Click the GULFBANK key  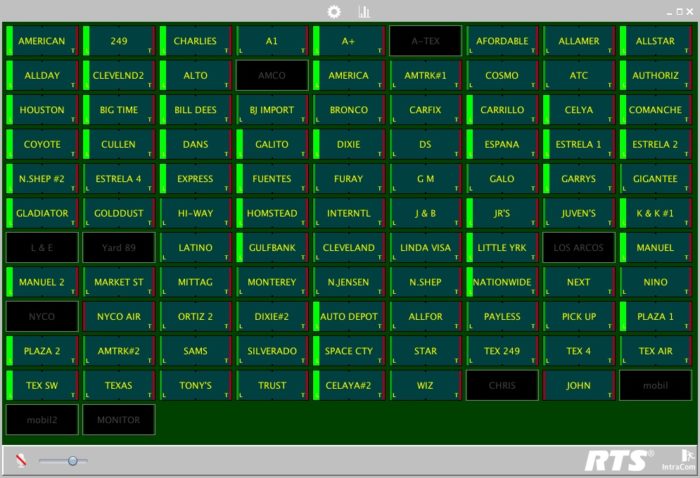(x=272, y=247)
